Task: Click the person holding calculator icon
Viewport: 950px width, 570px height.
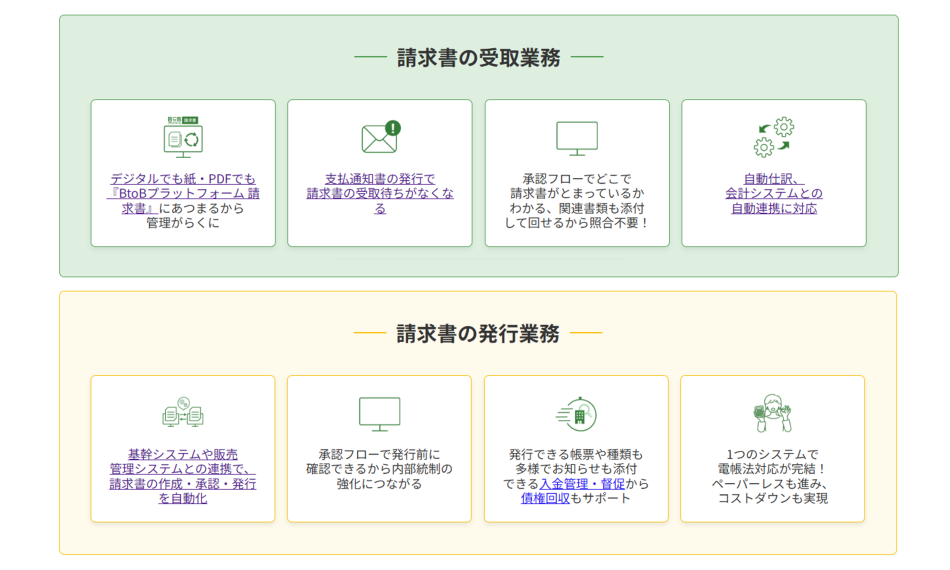Action: pyautogui.click(x=772, y=413)
